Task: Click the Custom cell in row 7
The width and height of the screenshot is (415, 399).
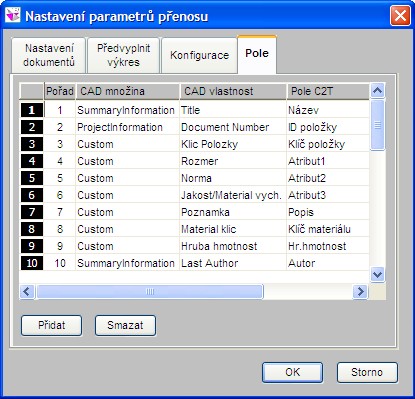Action: coord(127,212)
